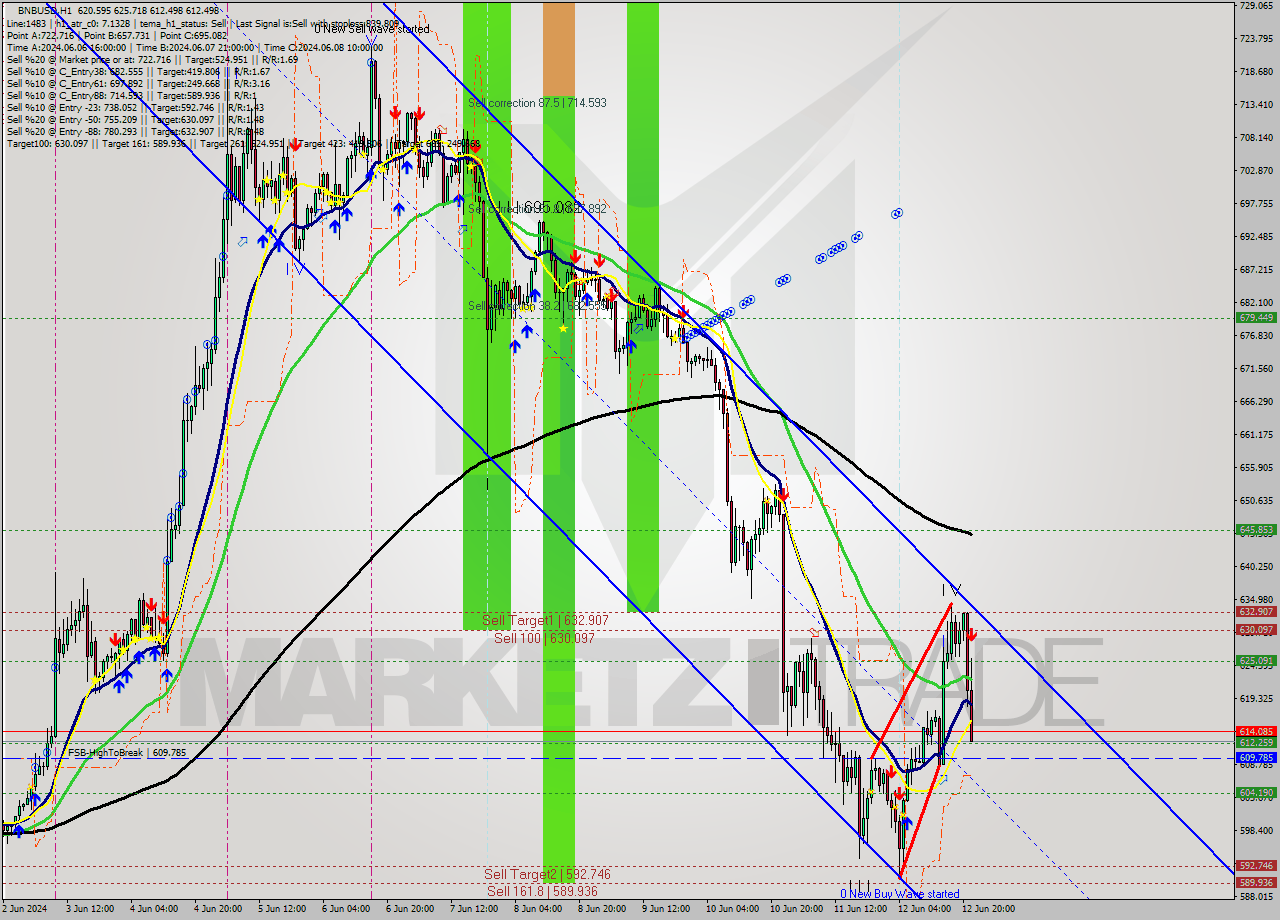Click the '11 Jun 12:00' time axis label
Screen dimensions: 1280x920
point(860,910)
